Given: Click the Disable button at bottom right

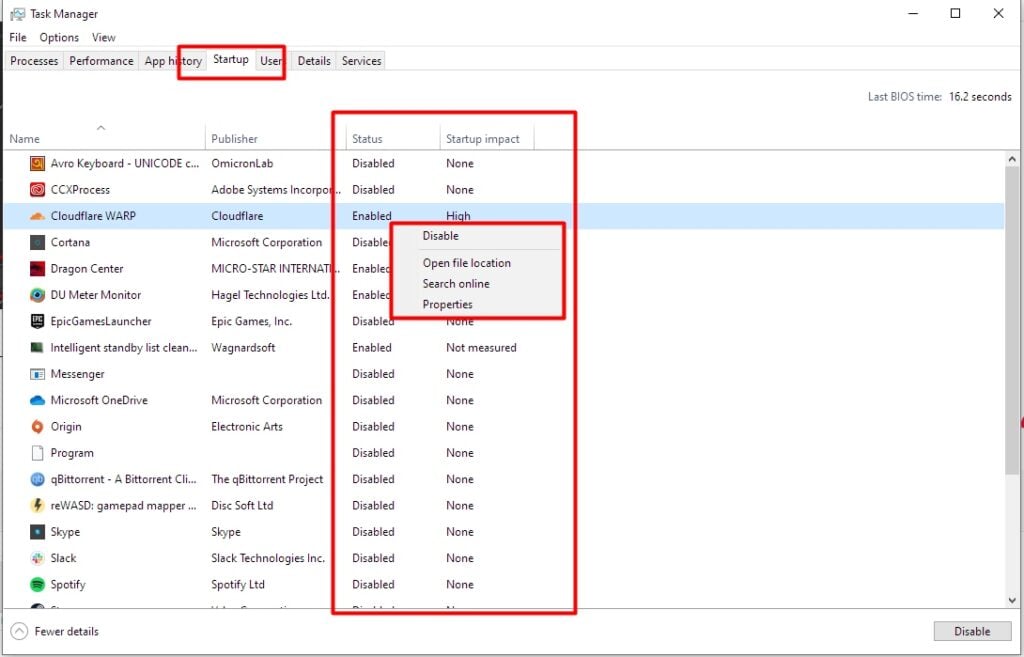Looking at the screenshot, I should pos(972,632).
